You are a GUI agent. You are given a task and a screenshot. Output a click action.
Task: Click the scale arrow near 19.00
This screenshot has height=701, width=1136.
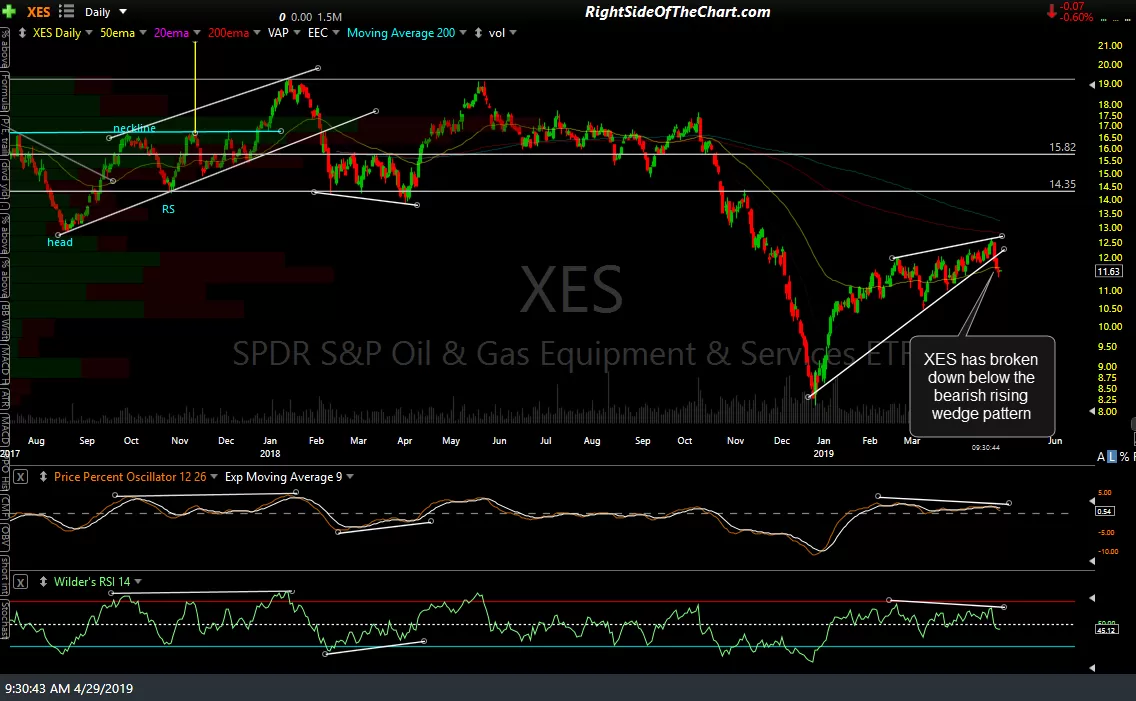point(1092,85)
